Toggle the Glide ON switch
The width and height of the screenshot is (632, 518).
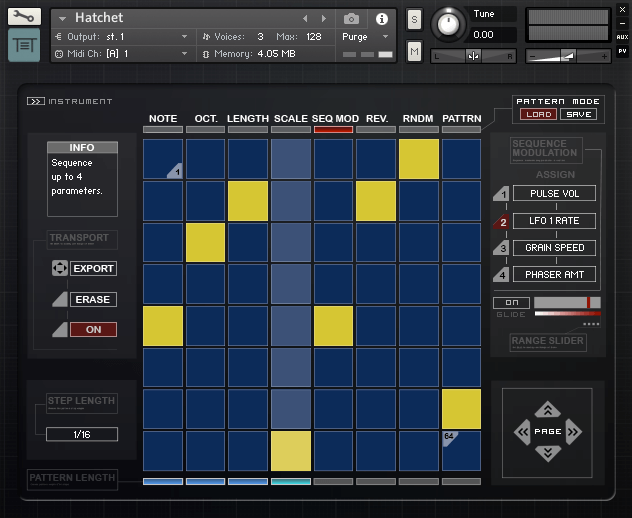(511, 302)
